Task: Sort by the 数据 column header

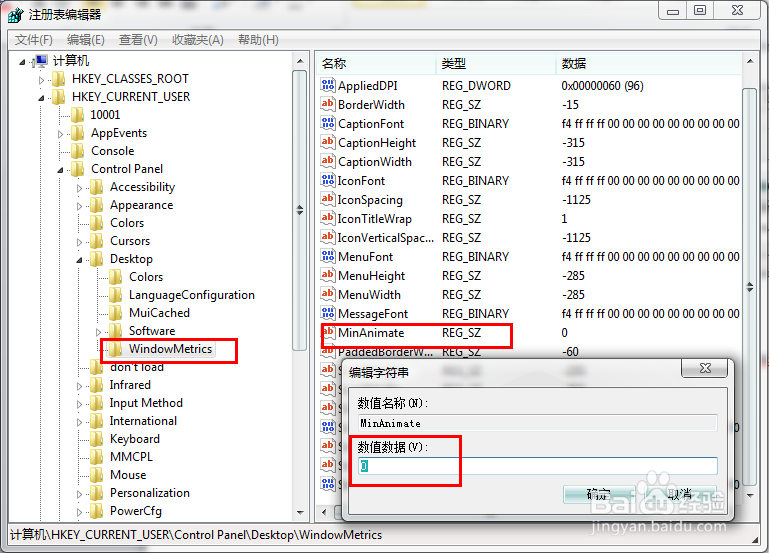Action: click(649, 64)
